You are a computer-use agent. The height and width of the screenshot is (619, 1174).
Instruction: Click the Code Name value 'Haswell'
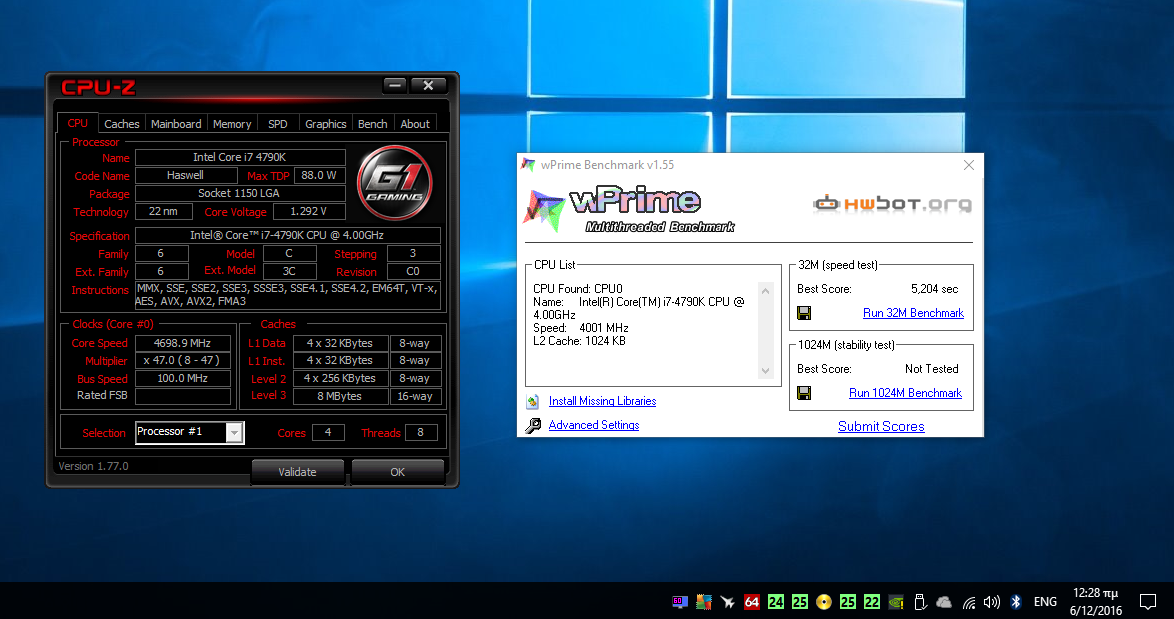(186, 175)
